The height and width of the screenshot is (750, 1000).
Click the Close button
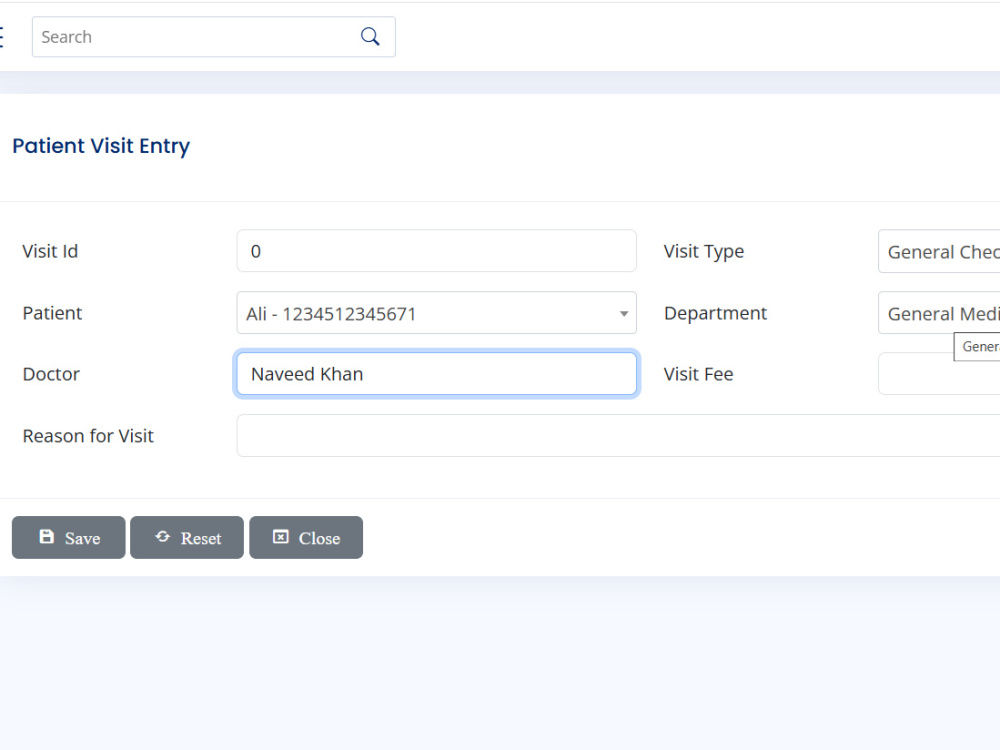[306, 538]
